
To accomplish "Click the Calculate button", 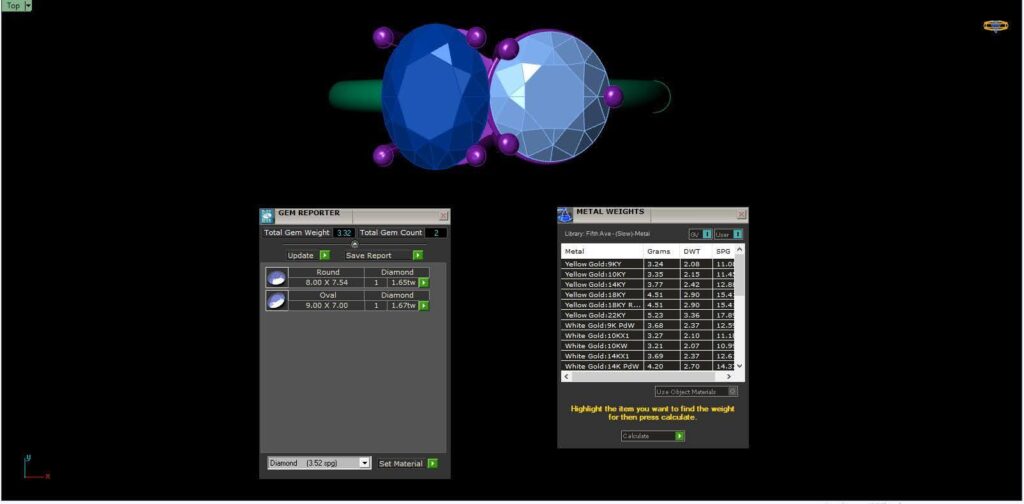I will (648, 435).
